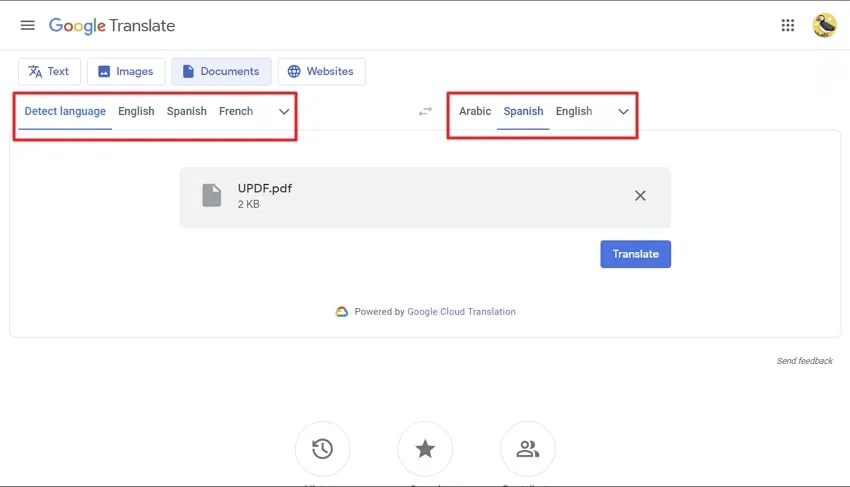Set source language to Spanish
The image size is (850, 487).
coord(186,111)
